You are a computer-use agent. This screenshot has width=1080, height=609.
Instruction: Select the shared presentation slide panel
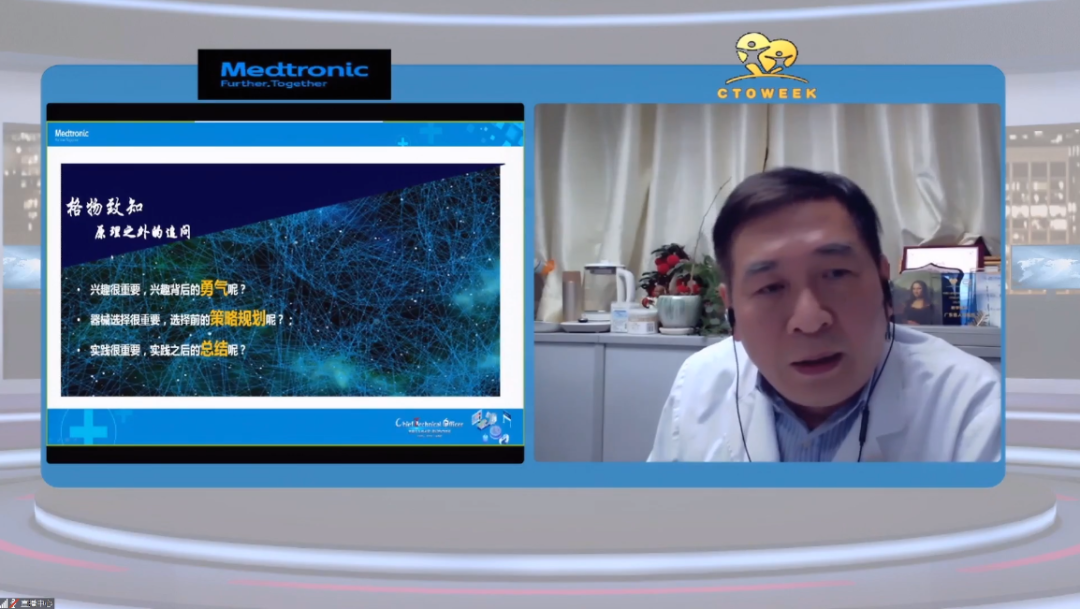point(285,282)
